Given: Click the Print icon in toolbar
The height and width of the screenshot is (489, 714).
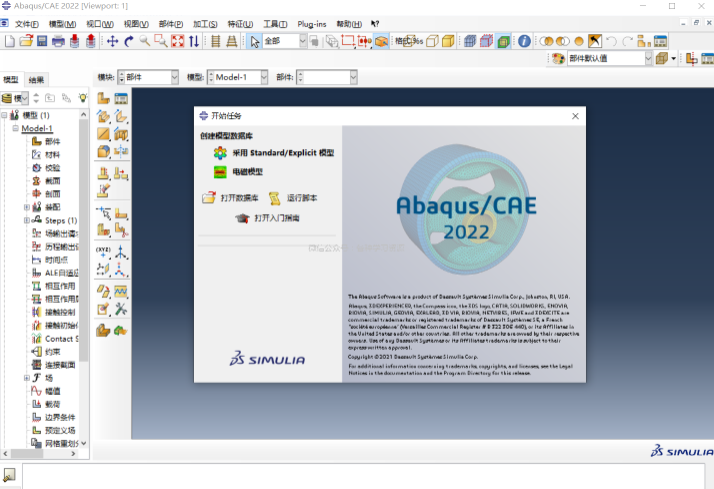Looking at the screenshot, I should click(58, 41).
